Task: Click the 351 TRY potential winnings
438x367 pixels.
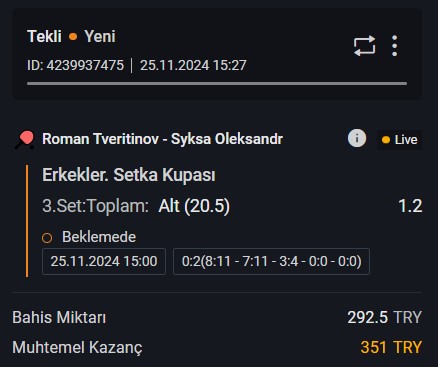Action: tap(391, 347)
